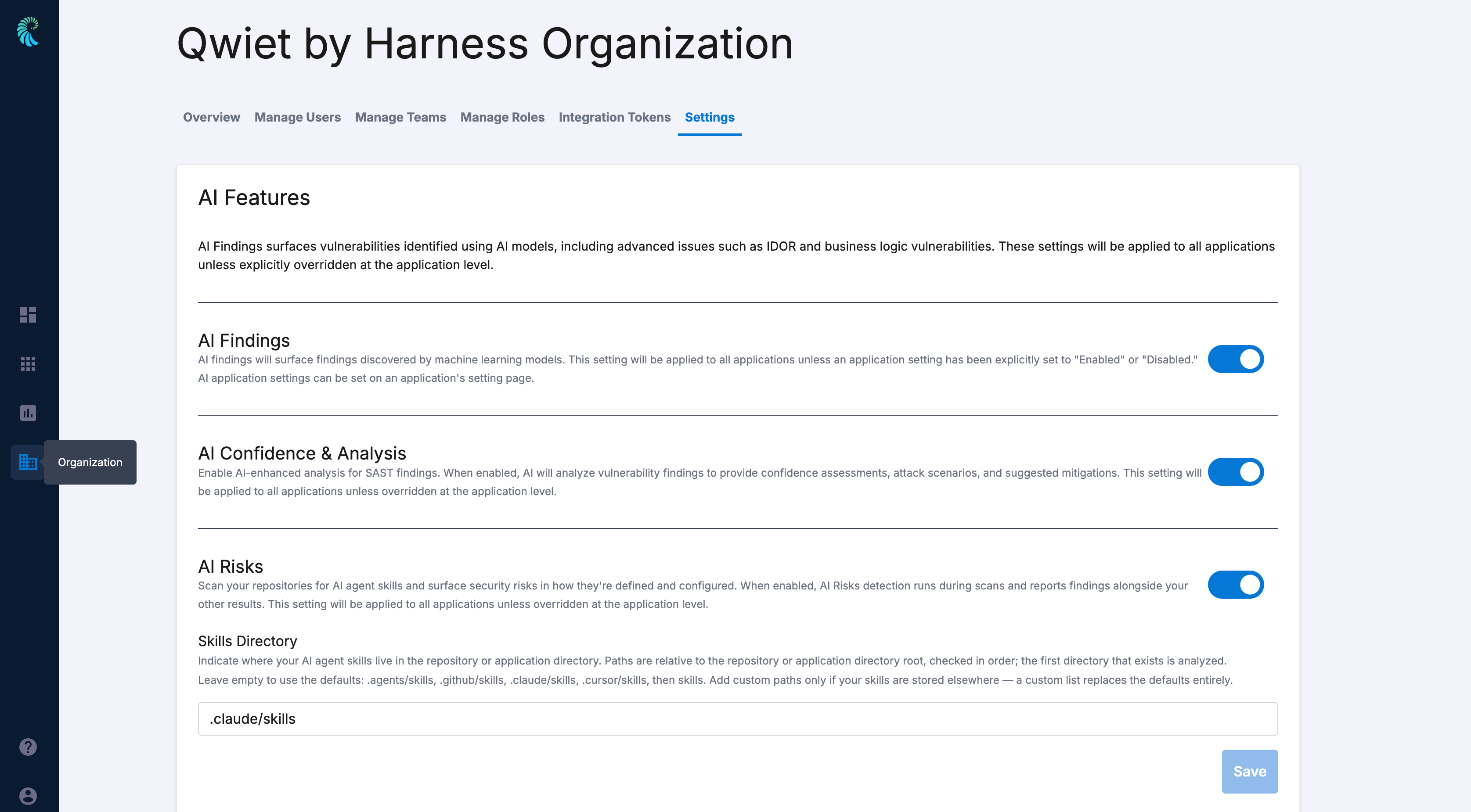Click the Qwiet logo in sidebar
This screenshot has width=1471, height=812.
(x=28, y=32)
